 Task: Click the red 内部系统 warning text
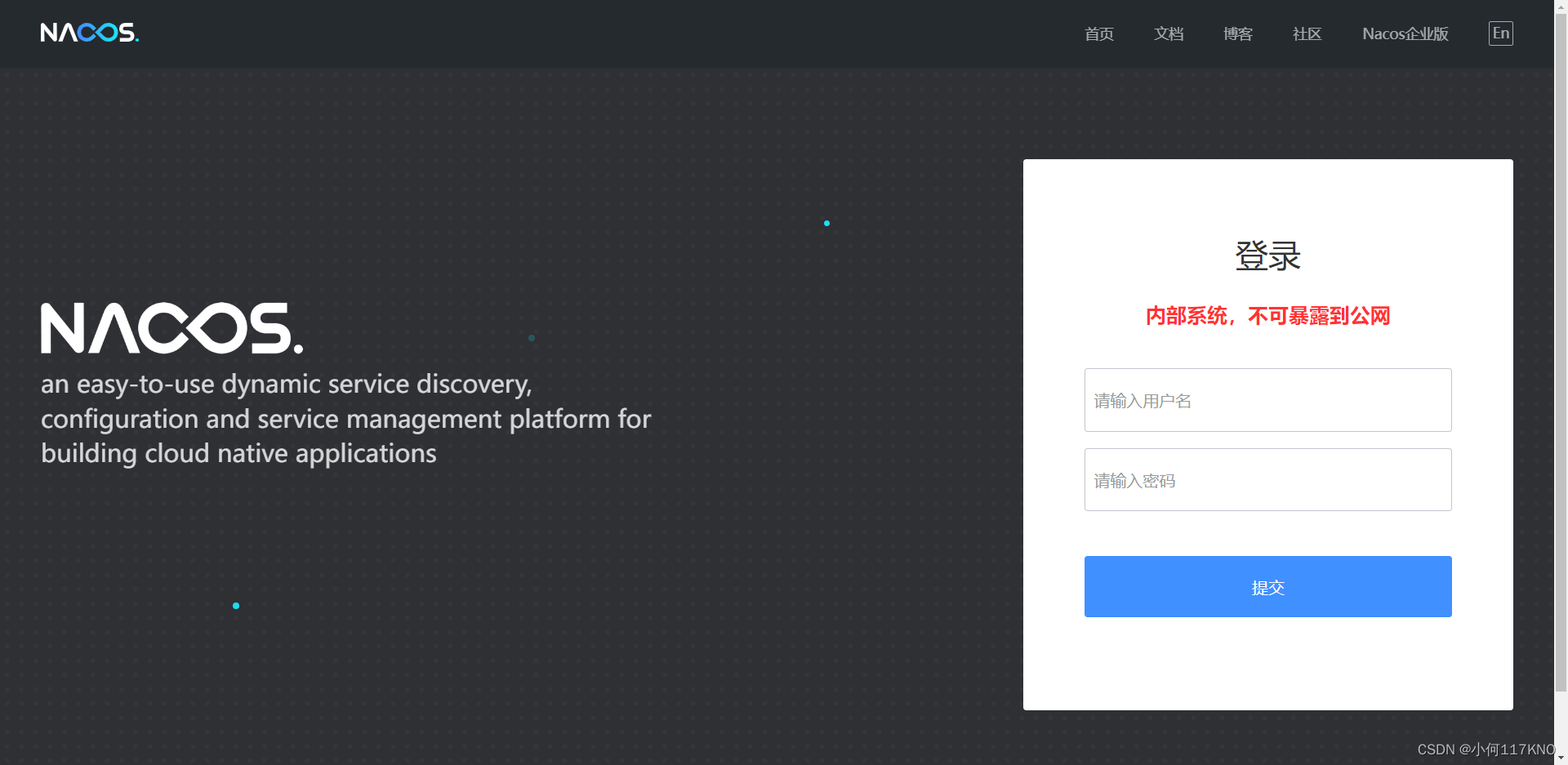1268,316
